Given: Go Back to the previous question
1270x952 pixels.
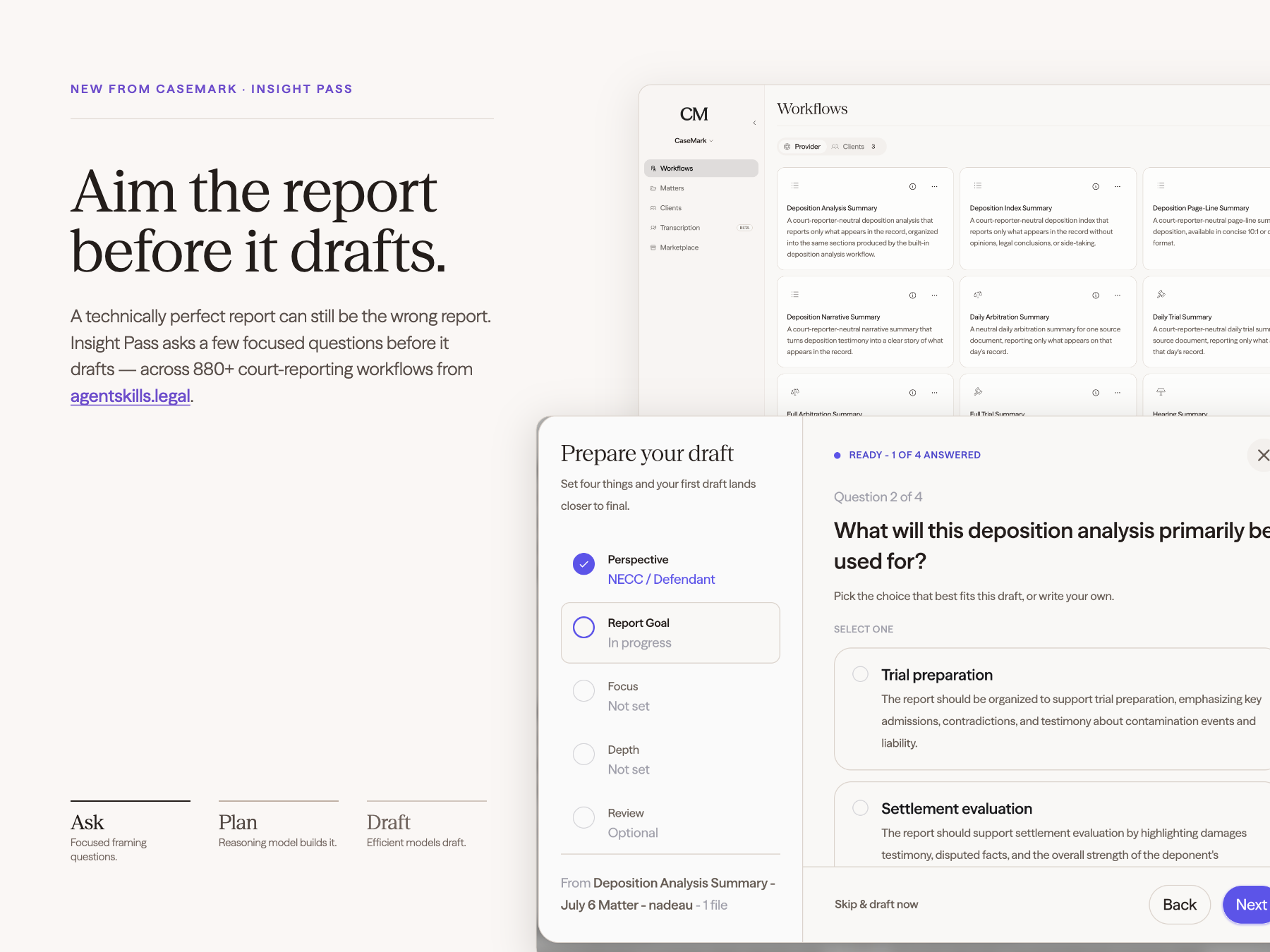Looking at the screenshot, I should (x=1180, y=905).
